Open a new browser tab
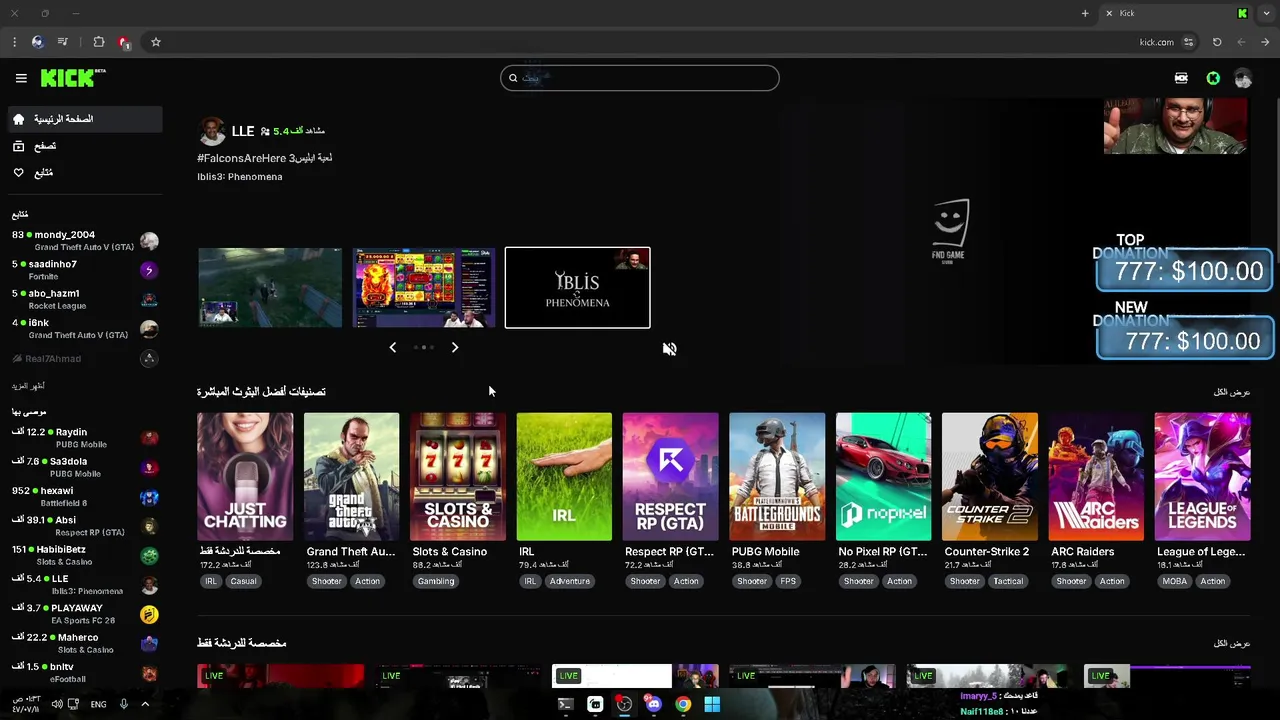Screen dimensions: 1280x720 coord(1085,13)
